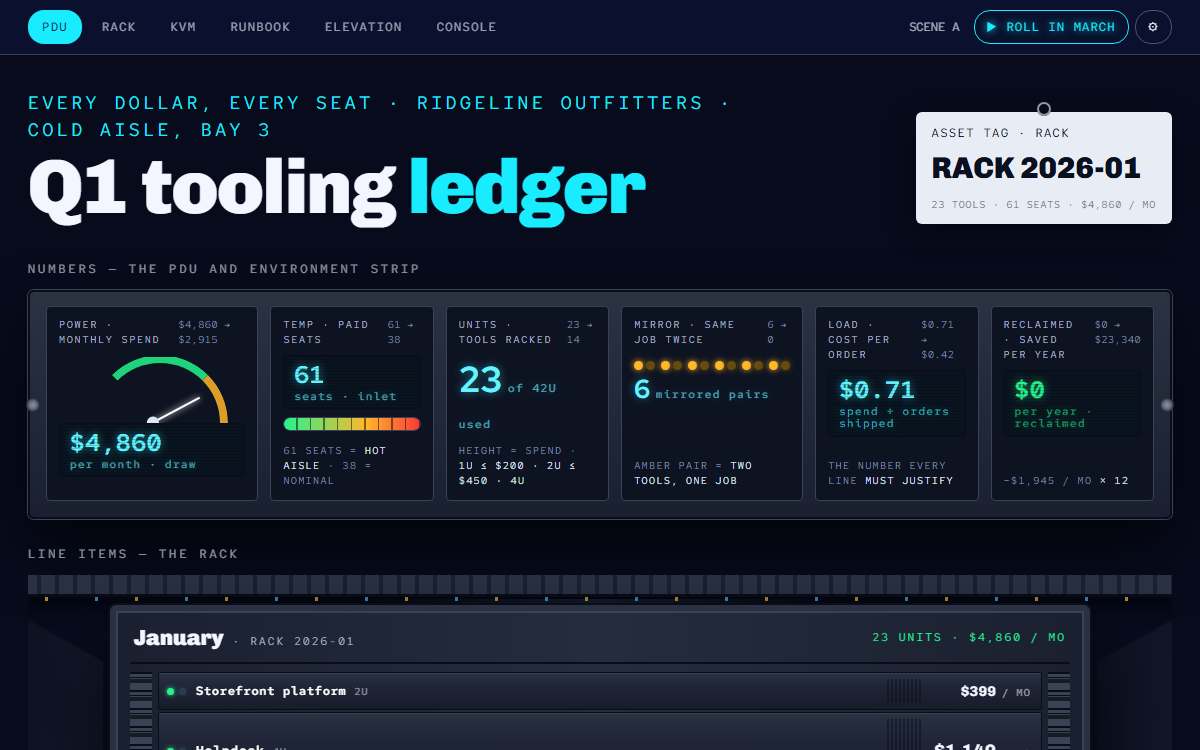Click the right screw on the PDU strip
This screenshot has width=1200, height=750.
[1167, 405]
